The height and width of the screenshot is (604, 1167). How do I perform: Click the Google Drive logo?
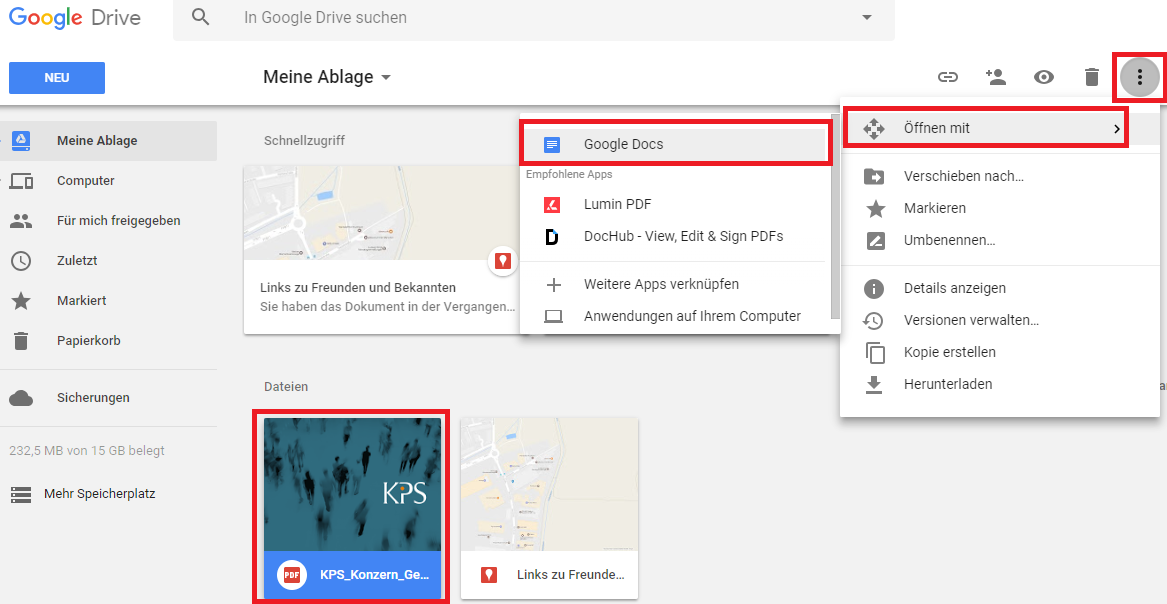point(74,18)
